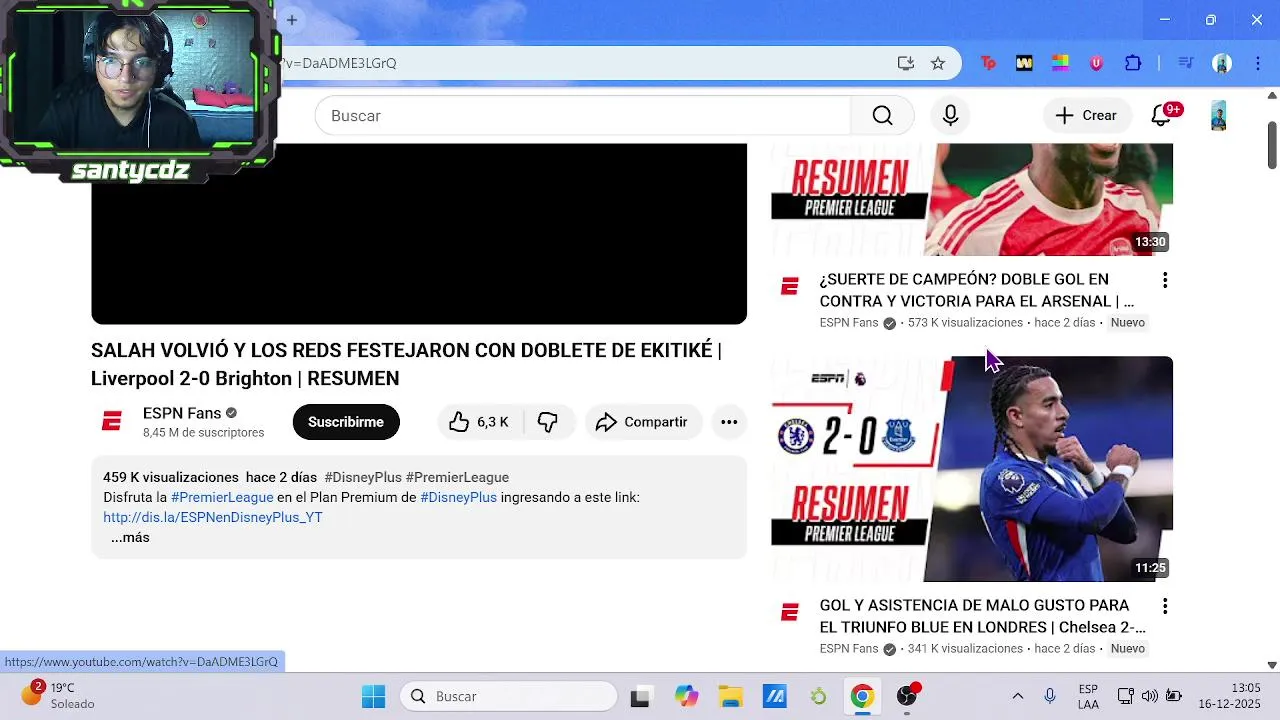This screenshot has height=720, width=1280.
Task: Click the tray microphone icon
Action: coord(1050,696)
